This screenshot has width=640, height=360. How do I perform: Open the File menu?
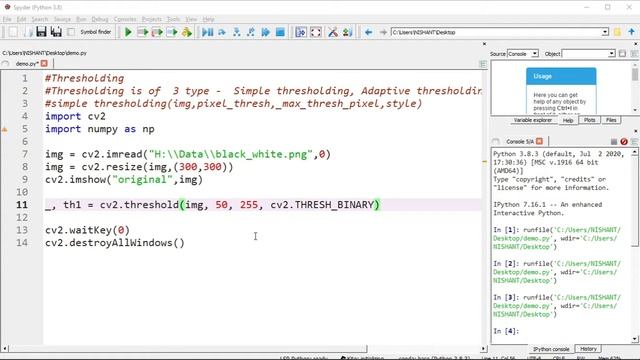click(x=7, y=19)
